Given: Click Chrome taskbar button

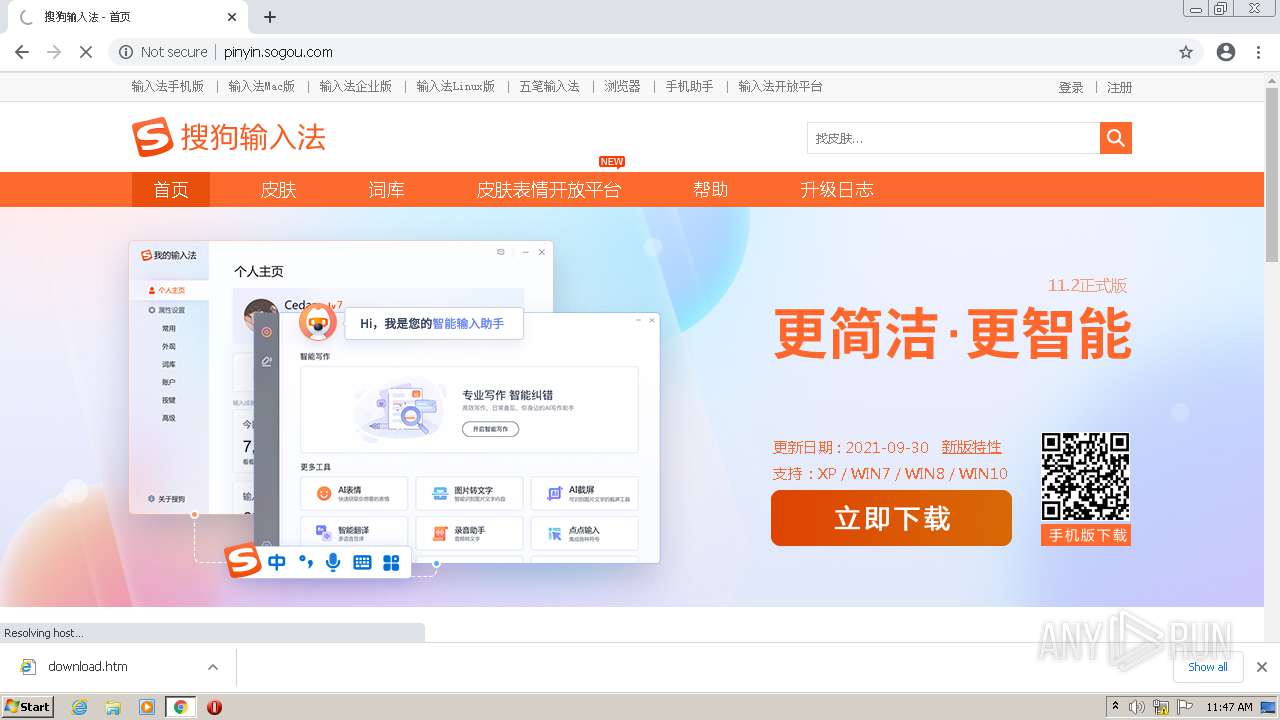Looking at the screenshot, I should pyautogui.click(x=181, y=707).
